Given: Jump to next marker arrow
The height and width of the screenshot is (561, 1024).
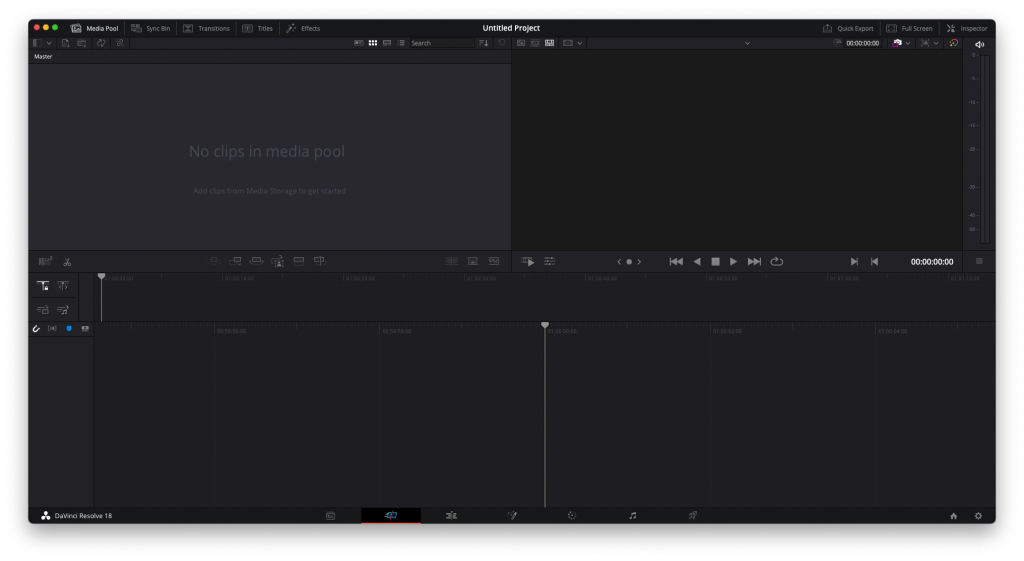Looking at the screenshot, I should coord(639,262).
